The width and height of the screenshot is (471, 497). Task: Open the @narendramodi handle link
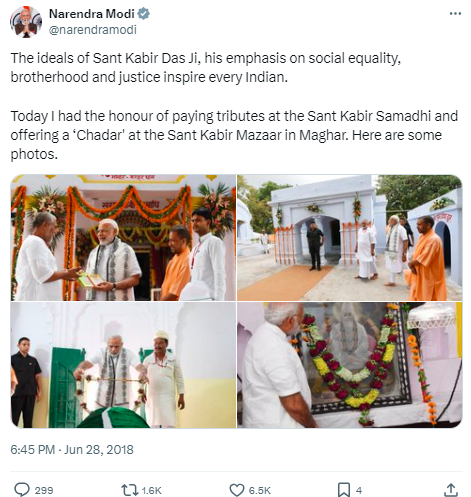pos(93,30)
